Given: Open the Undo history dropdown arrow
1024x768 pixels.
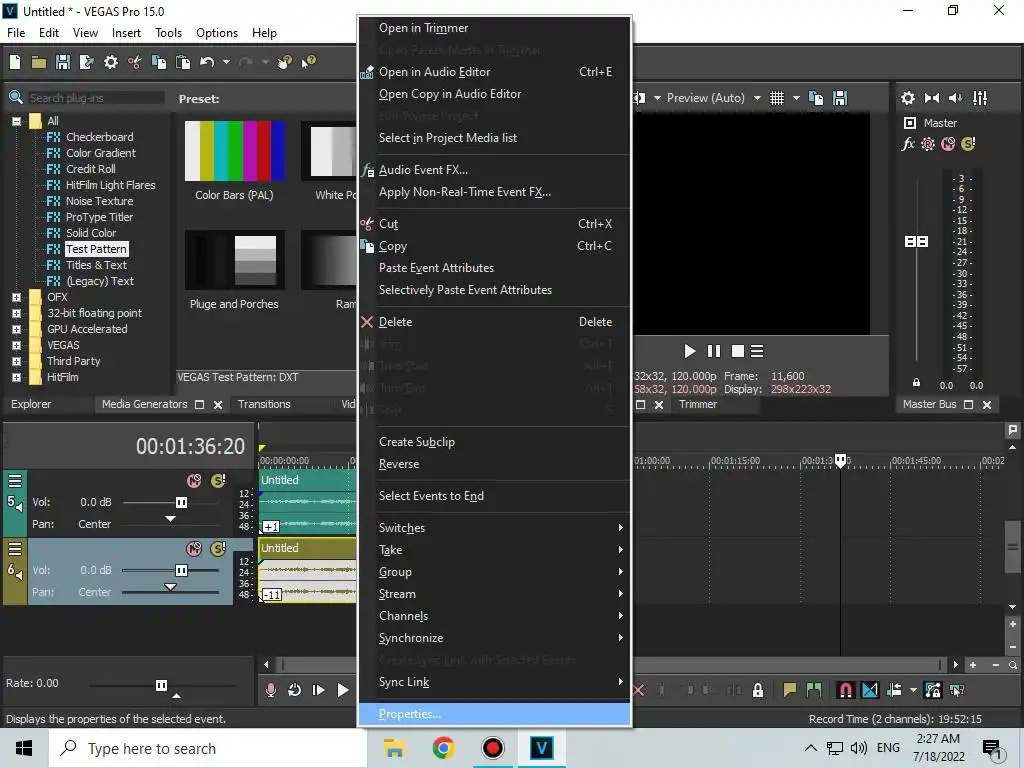Looking at the screenshot, I should (x=226, y=62).
